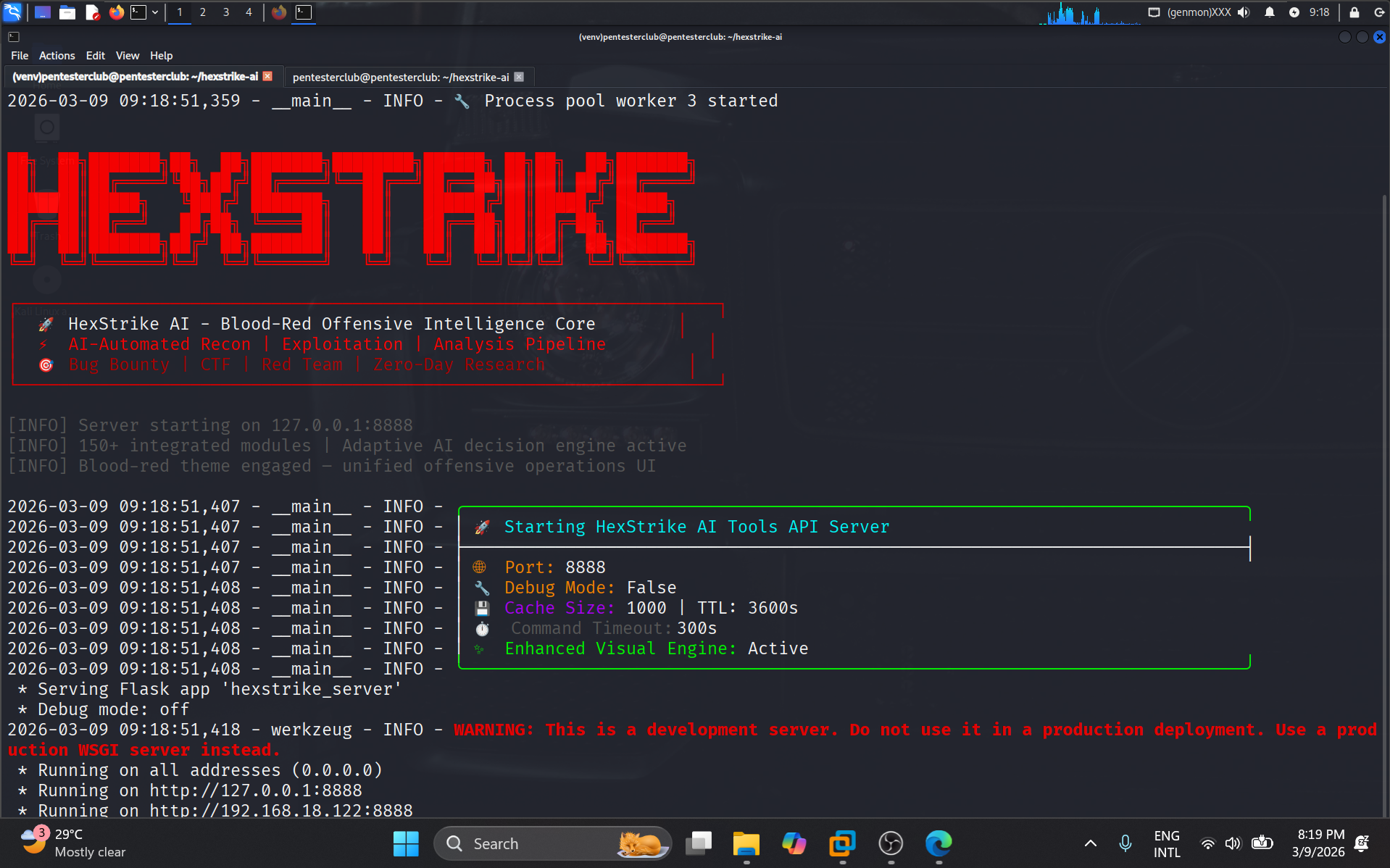The width and height of the screenshot is (1390, 868).
Task: Open the text editor icon in top panel
Action: click(93, 12)
